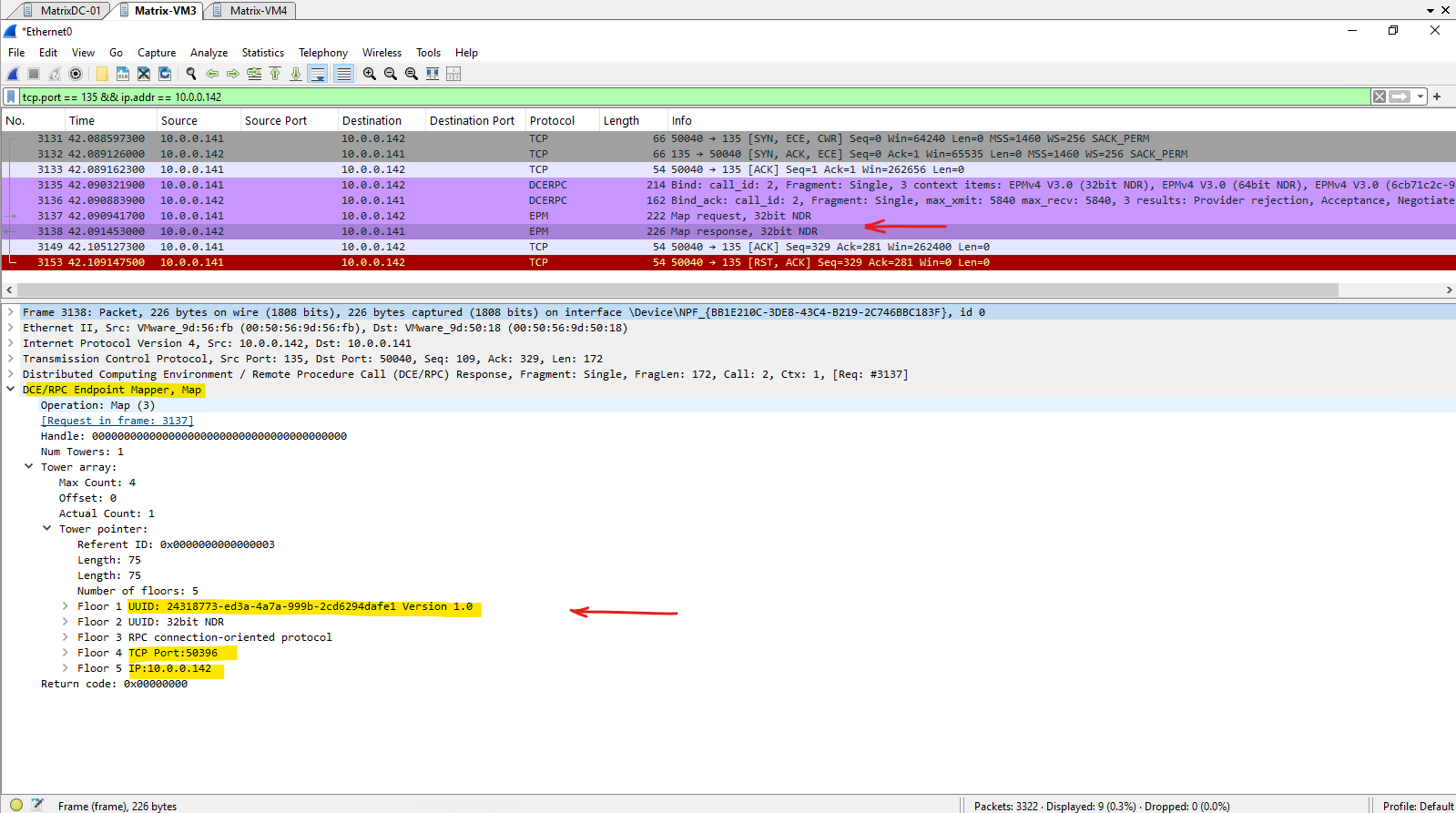1456x813 pixels.
Task: Expand Floor 5 IP:10.0.0.142 entry
Action: coord(66,668)
